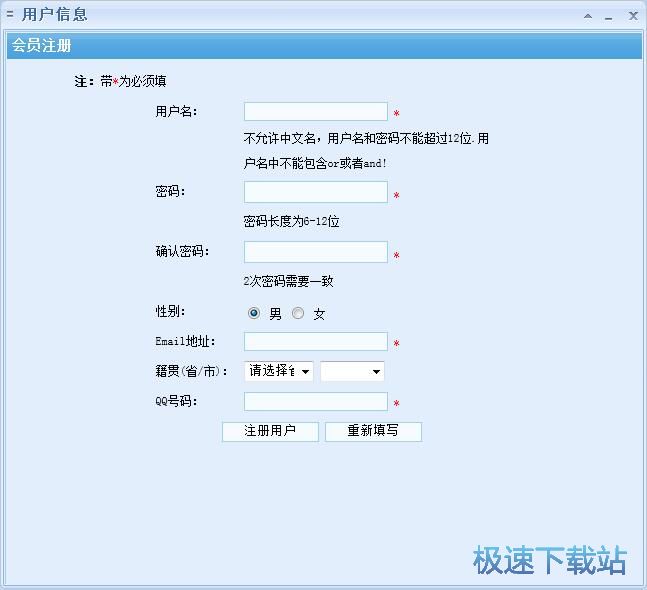Click the 密码 input field
The image size is (647, 590).
[x=316, y=192]
